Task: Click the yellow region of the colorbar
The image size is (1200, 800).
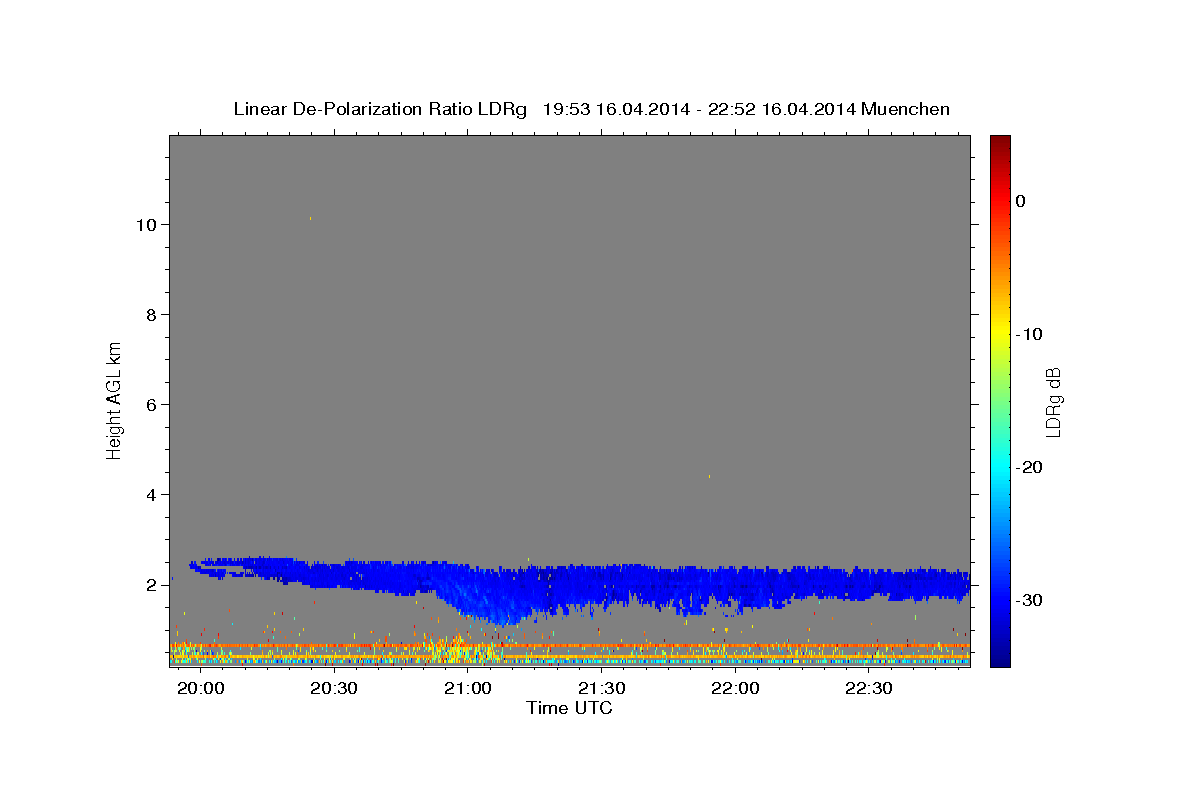Action: (1000, 334)
